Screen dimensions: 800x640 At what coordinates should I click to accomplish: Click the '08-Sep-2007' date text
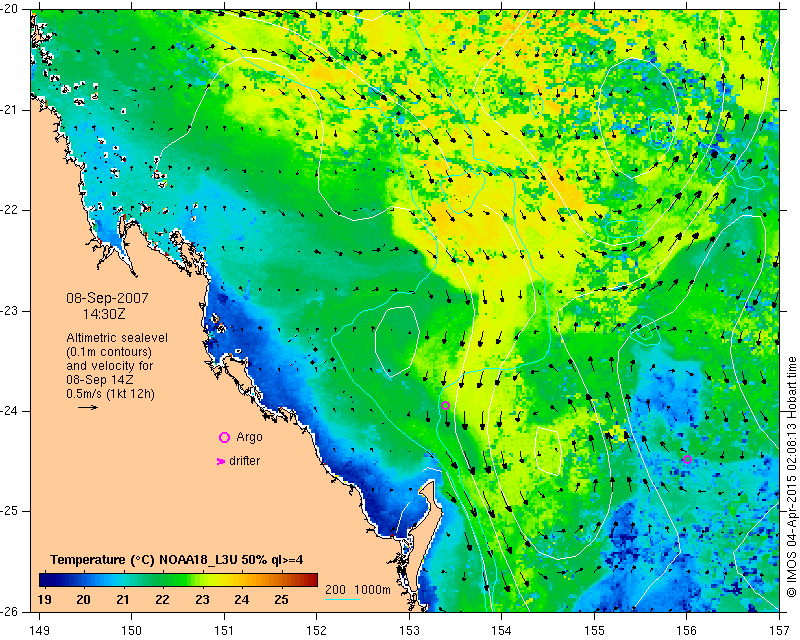(x=107, y=298)
